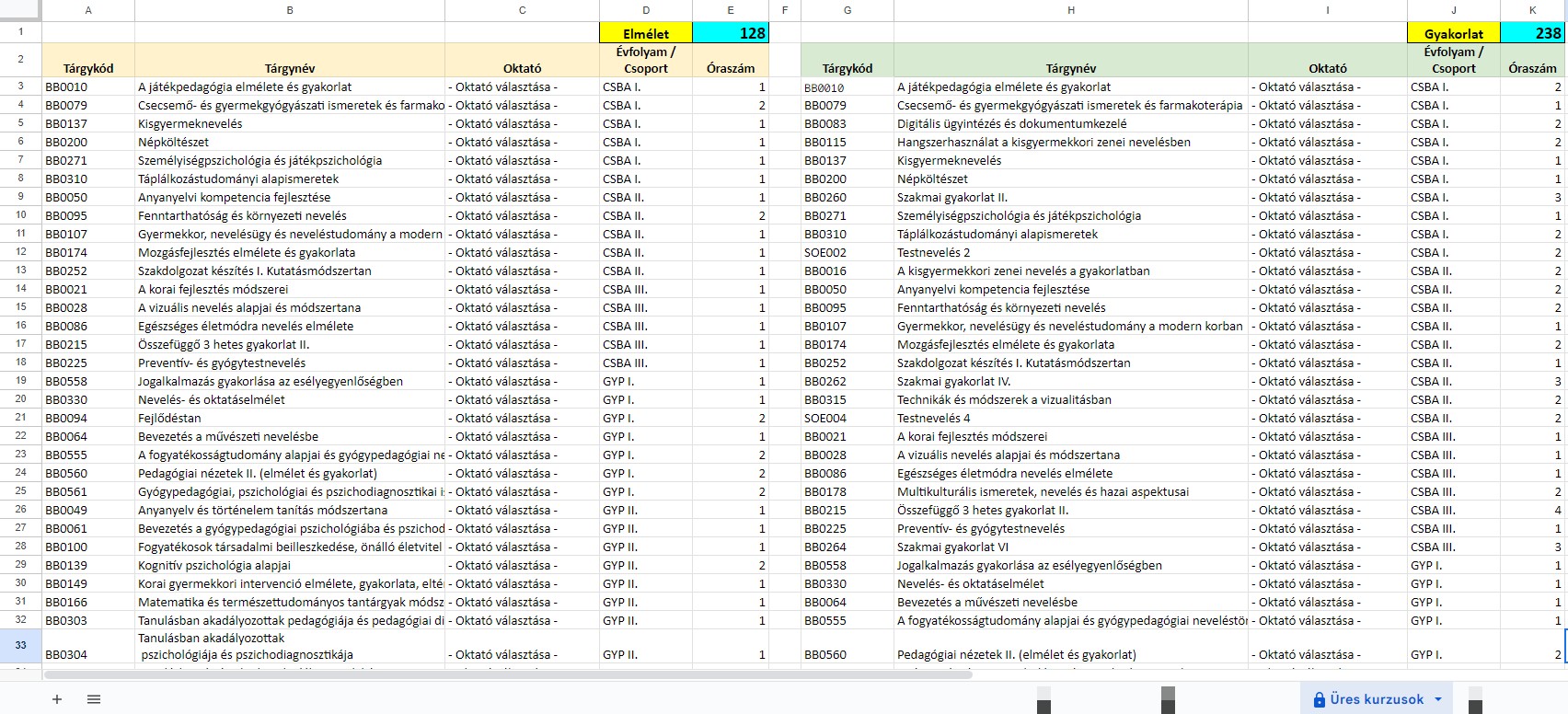Viewport: 1568px width, 714px height.
Task: Click A kisgyermekkori zenei nevelés a gyakorlatban
Action: [1071, 271]
